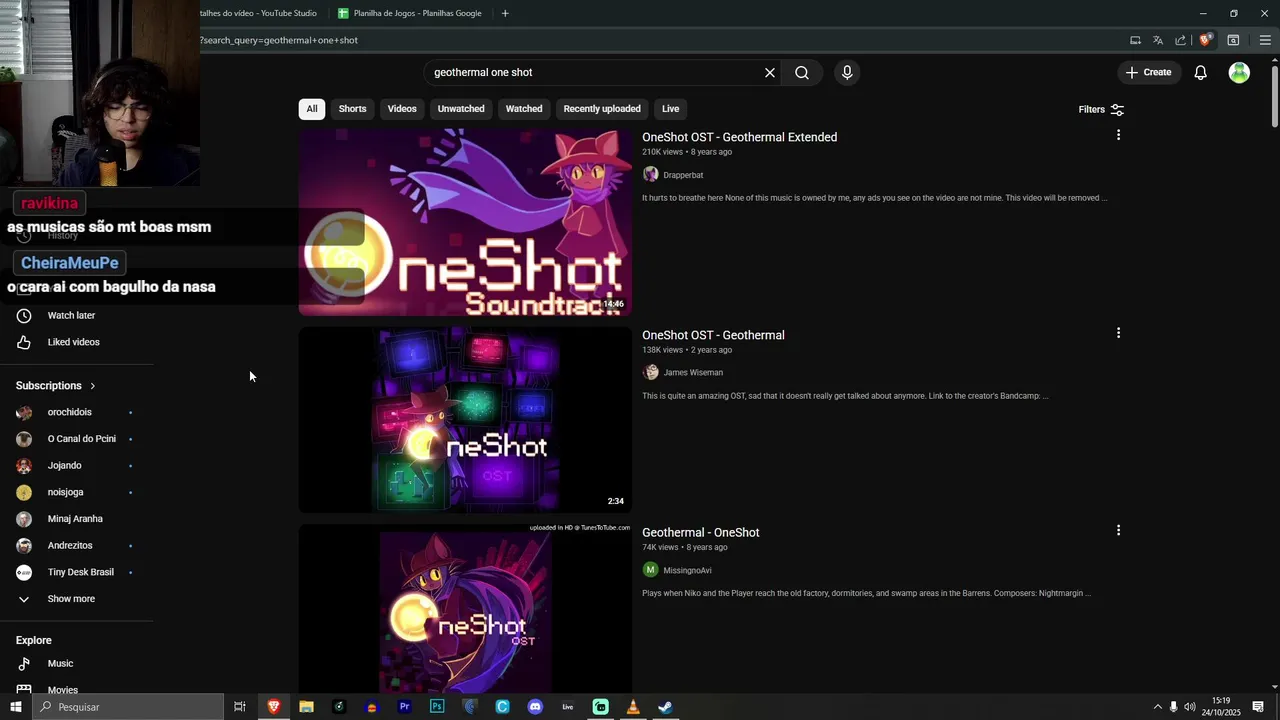Play the 14:46 OneShot Soundtrack thumbnail
This screenshot has height=720, width=1280.
point(465,222)
